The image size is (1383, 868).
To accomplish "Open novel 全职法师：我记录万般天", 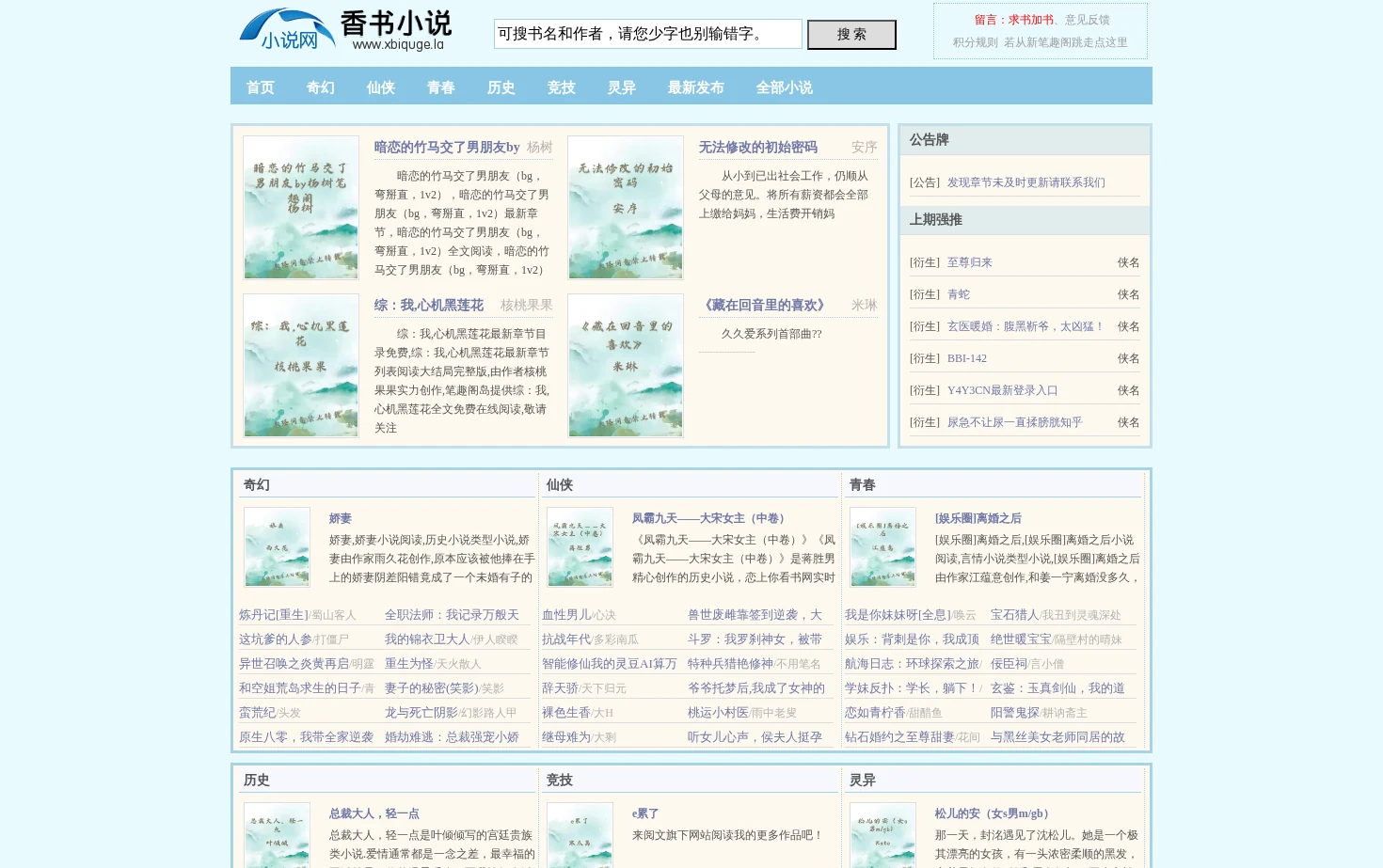I will (x=452, y=615).
